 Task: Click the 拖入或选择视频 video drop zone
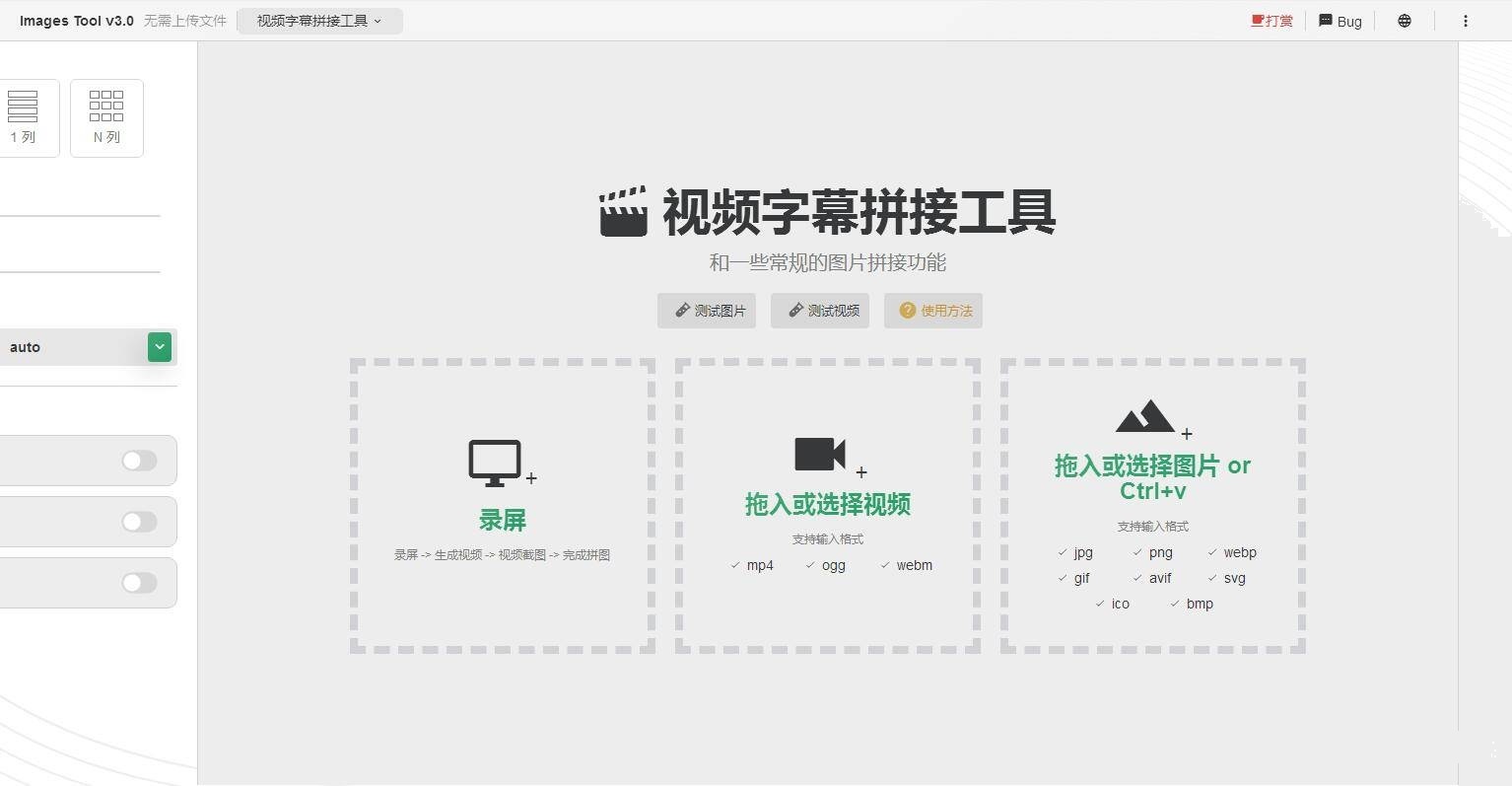coord(827,505)
